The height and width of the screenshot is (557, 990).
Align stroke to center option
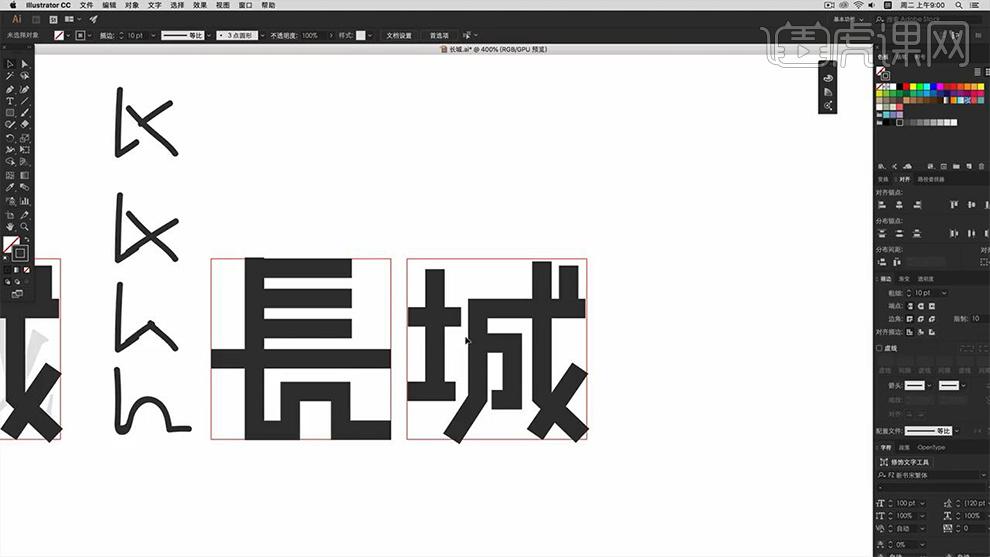(x=910, y=332)
